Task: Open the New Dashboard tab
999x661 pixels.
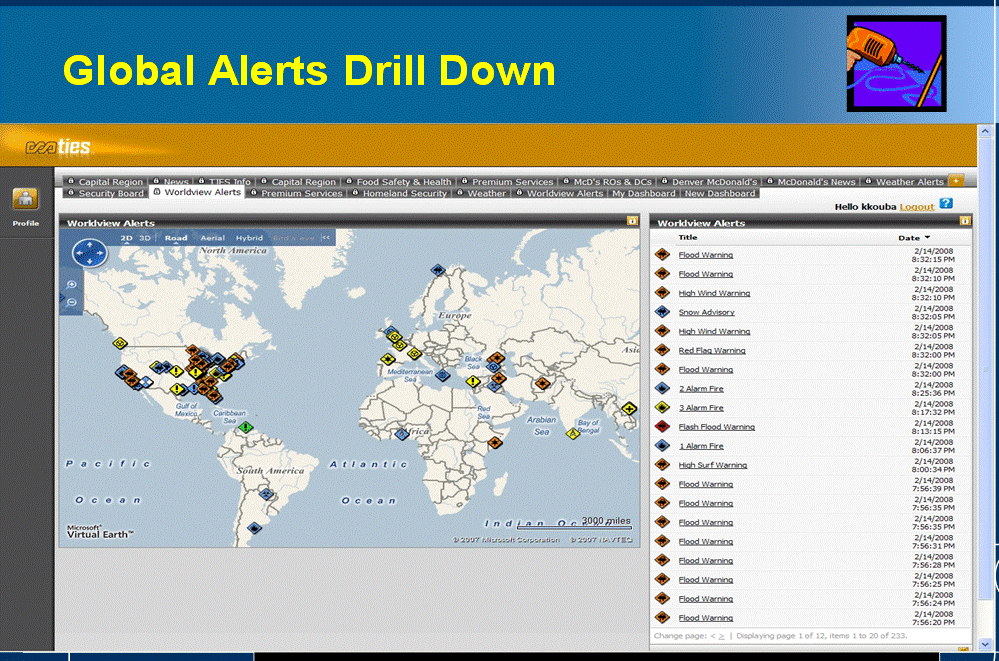Action: (720, 193)
